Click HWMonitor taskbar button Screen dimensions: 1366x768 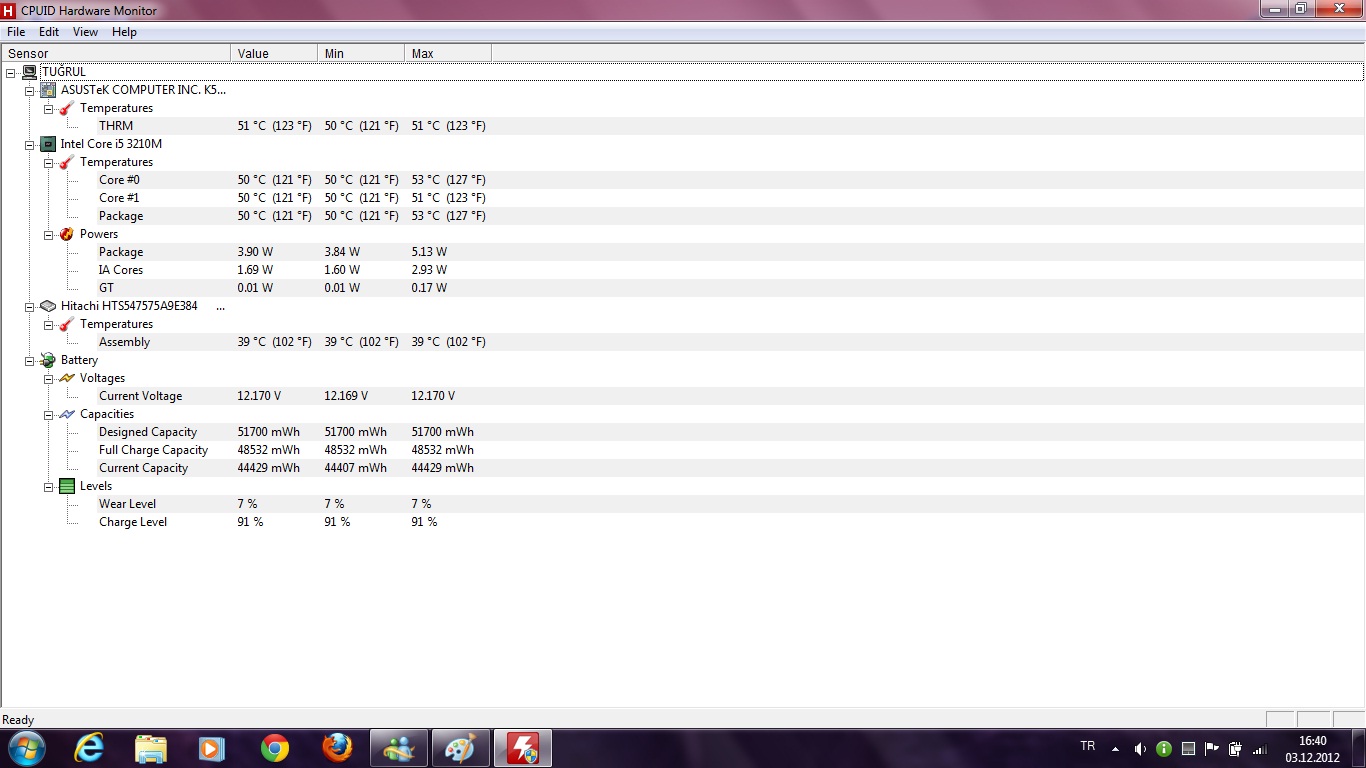[x=523, y=748]
